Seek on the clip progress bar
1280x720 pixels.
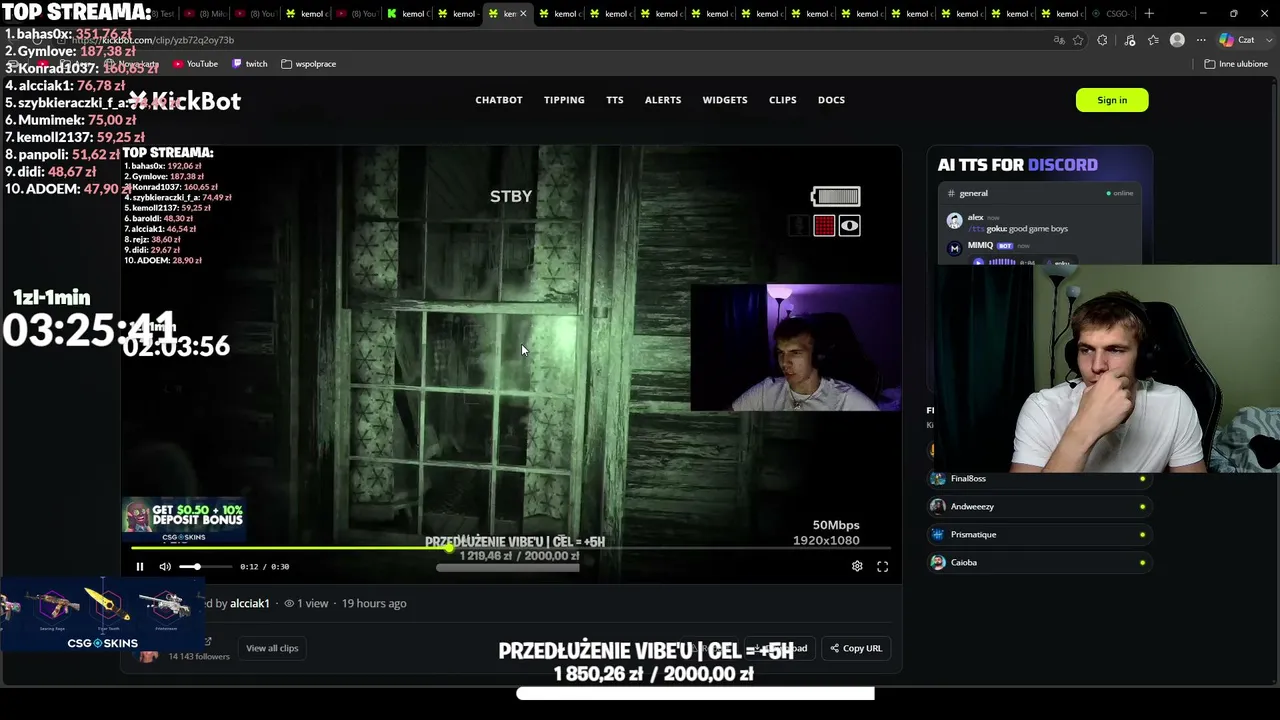click(x=510, y=548)
